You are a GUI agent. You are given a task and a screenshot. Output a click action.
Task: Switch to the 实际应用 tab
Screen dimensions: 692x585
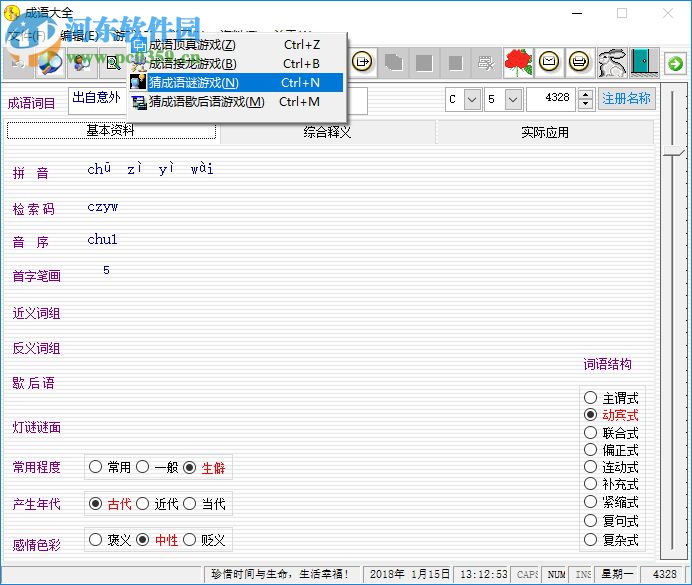click(x=545, y=132)
